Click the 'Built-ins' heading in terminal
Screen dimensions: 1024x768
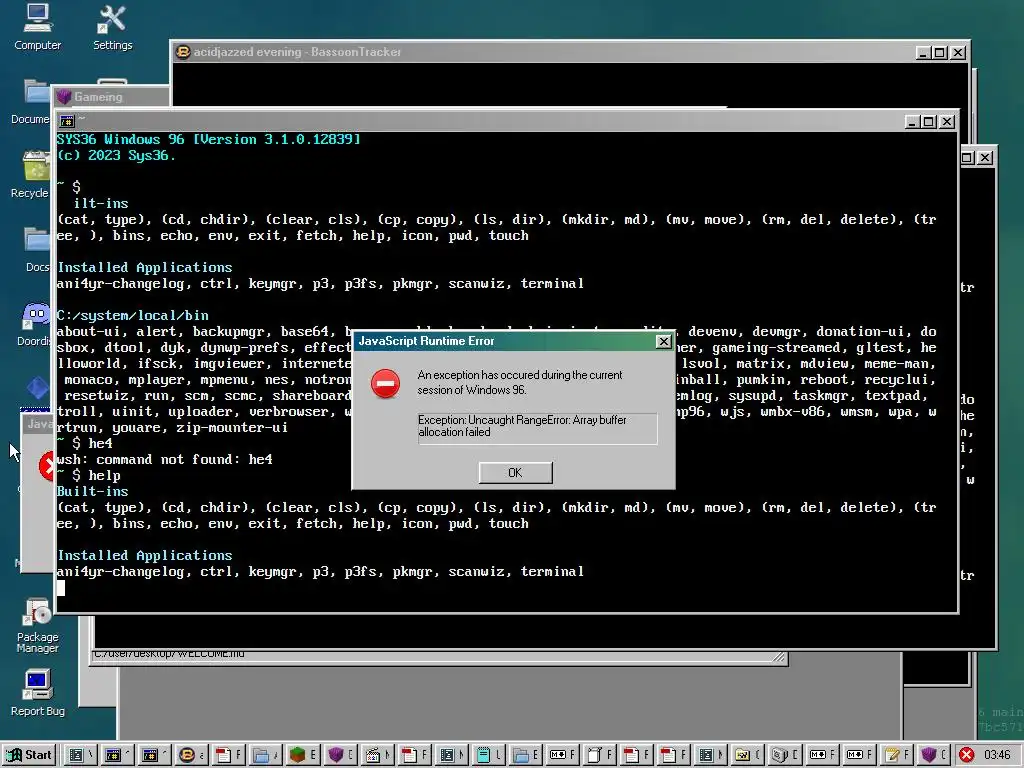coord(93,491)
